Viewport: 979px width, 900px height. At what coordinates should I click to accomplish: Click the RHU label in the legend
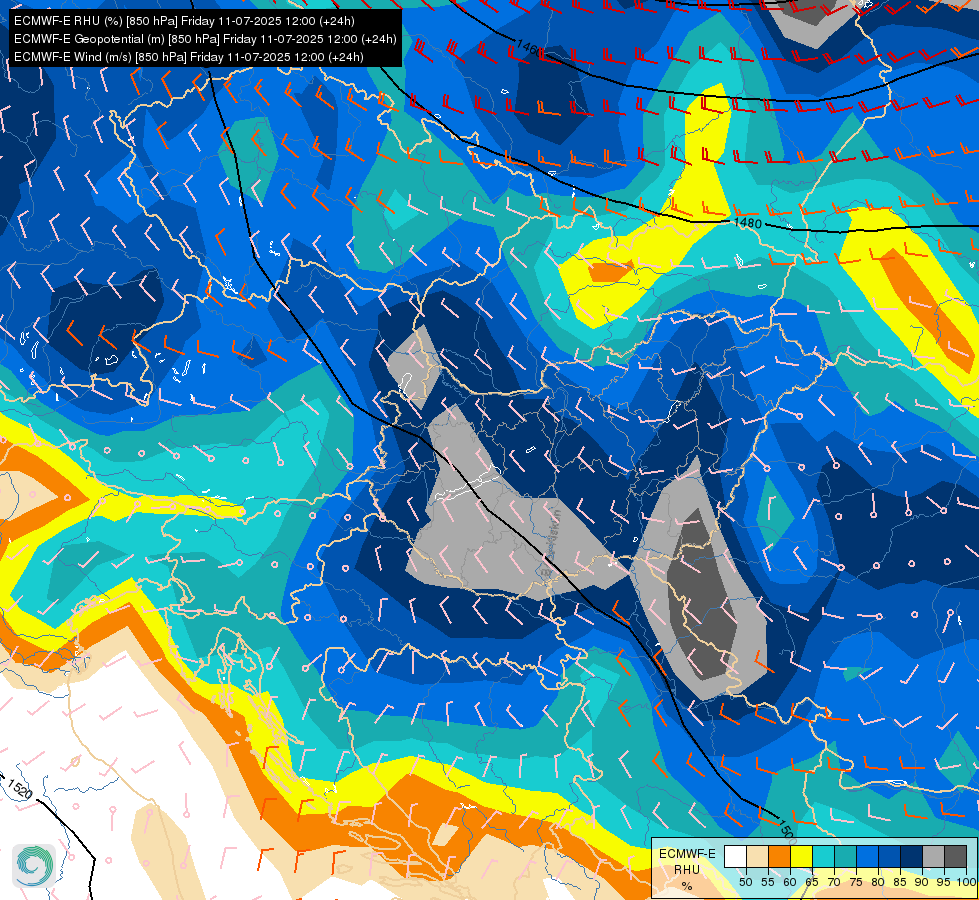coord(687,869)
